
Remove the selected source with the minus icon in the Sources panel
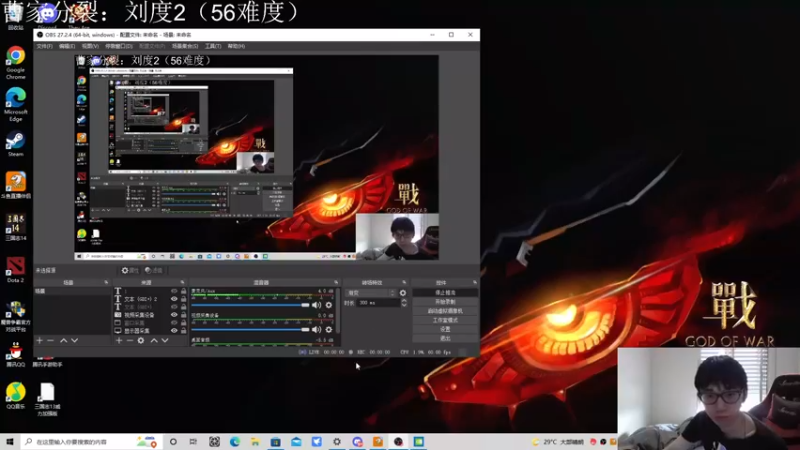(x=130, y=340)
